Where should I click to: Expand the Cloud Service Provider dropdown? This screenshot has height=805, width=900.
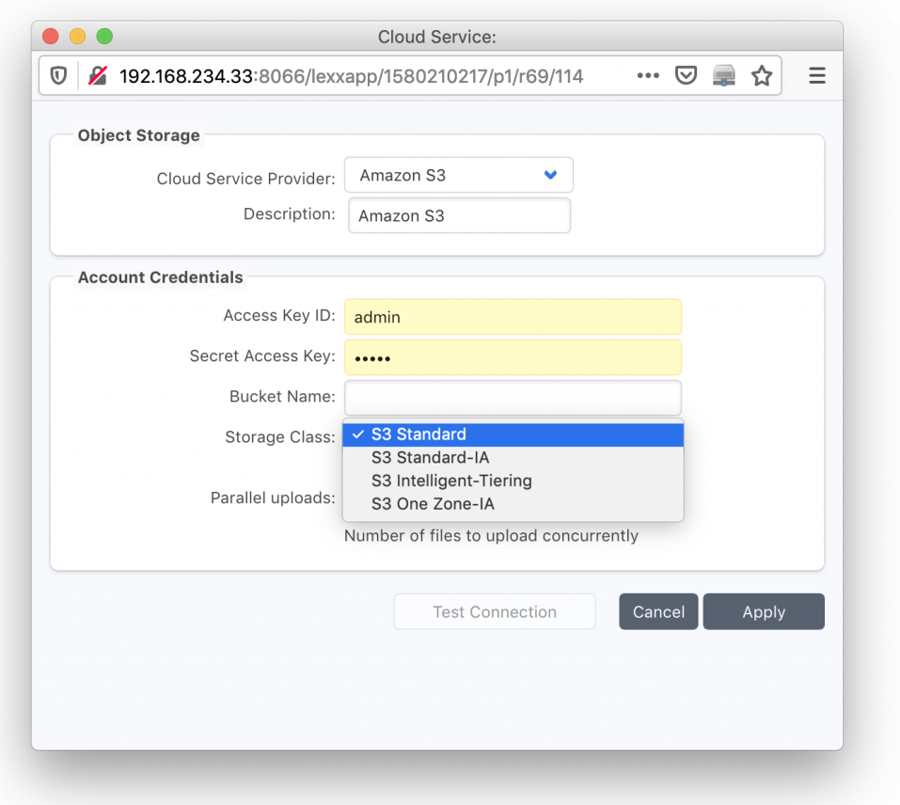(459, 175)
